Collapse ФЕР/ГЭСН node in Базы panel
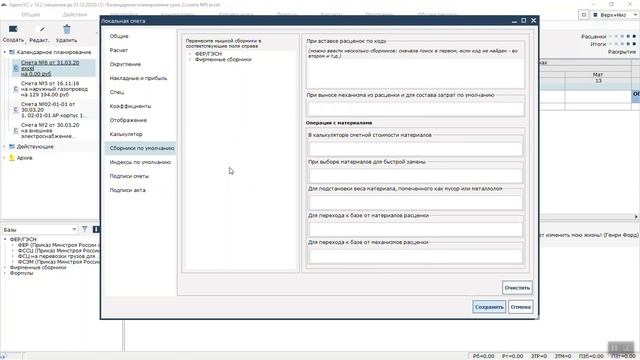Viewport: 640px width, 360px height. tap(5, 239)
